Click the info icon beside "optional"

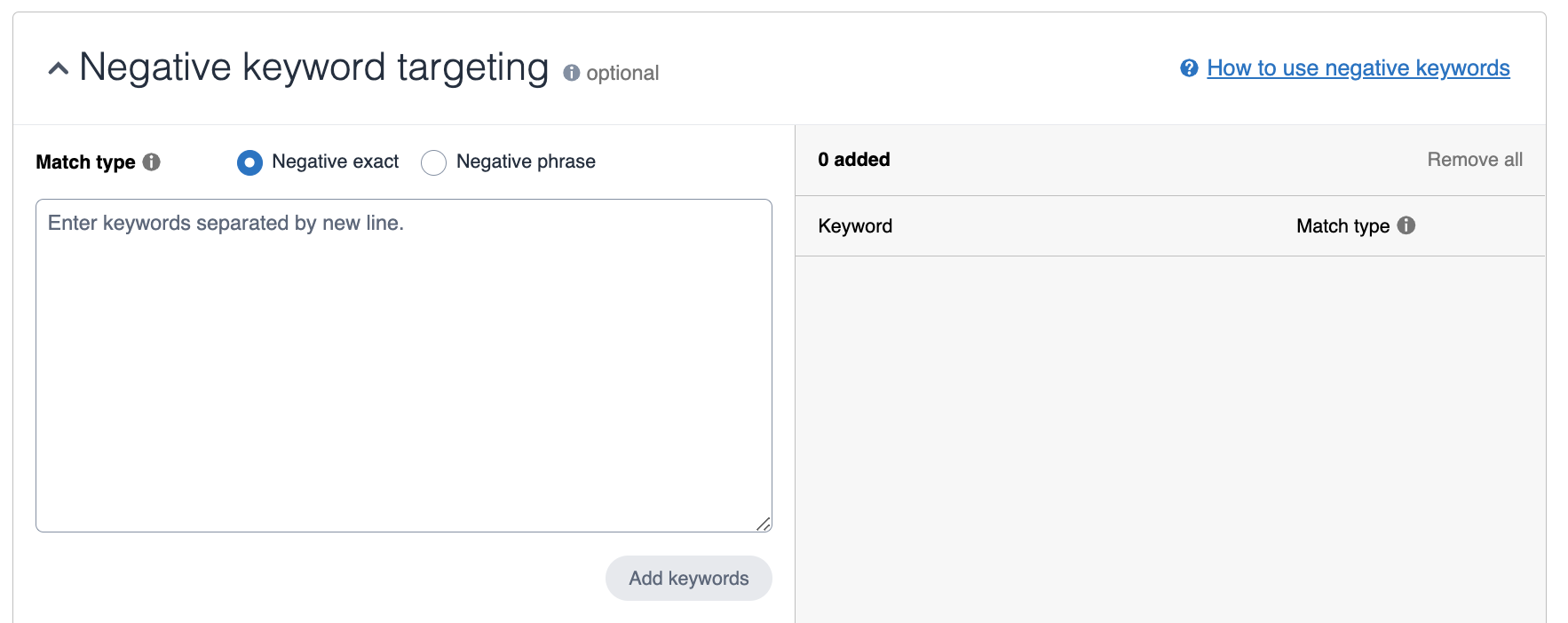tap(572, 73)
